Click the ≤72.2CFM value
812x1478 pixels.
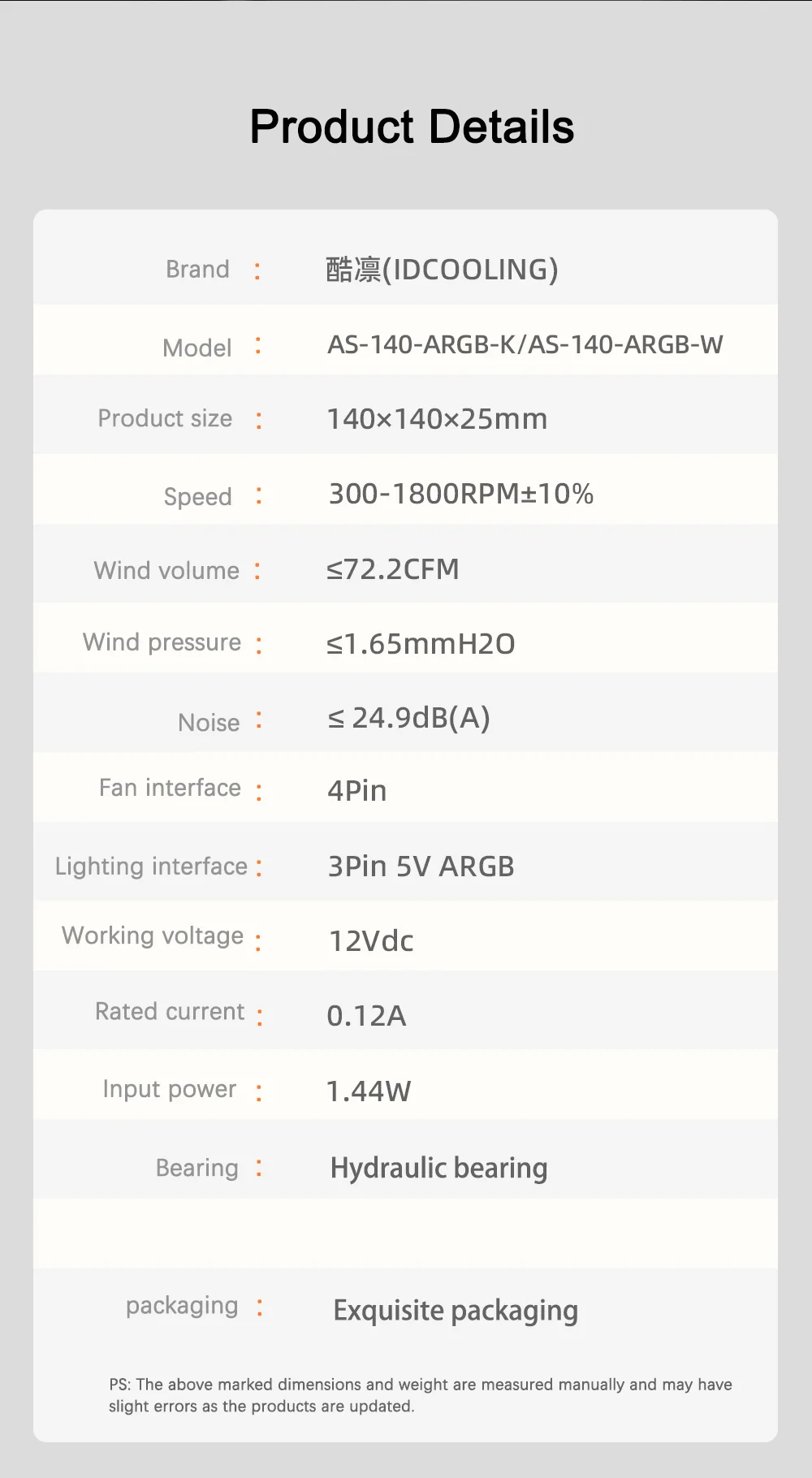click(x=393, y=569)
